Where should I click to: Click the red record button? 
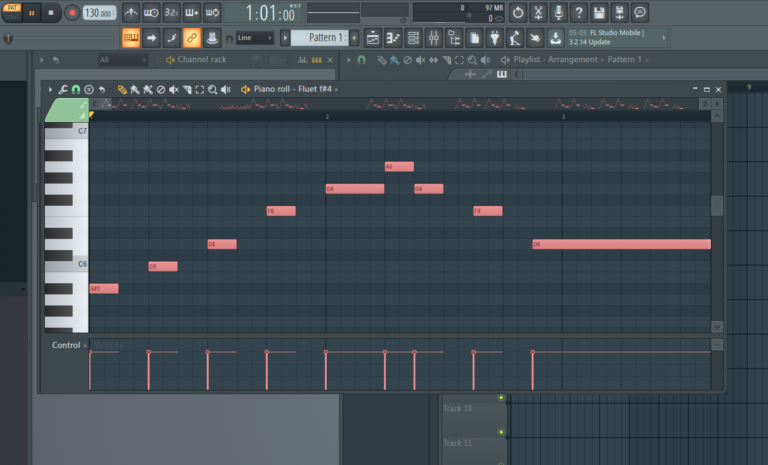tap(72, 13)
